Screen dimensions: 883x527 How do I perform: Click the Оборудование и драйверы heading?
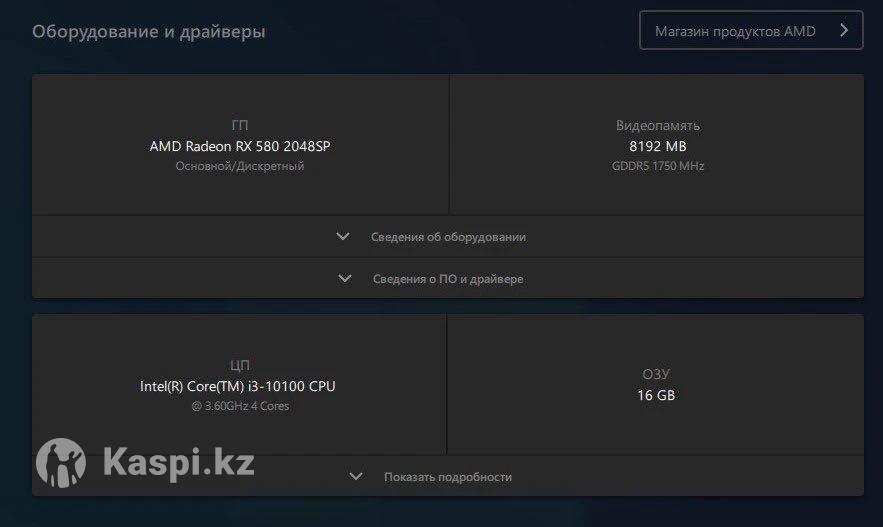(149, 32)
